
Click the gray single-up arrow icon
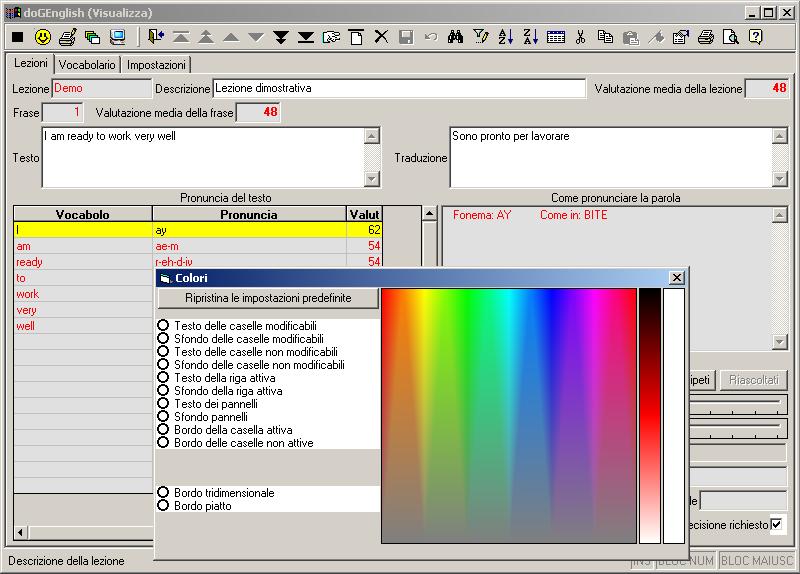click(231, 37)
